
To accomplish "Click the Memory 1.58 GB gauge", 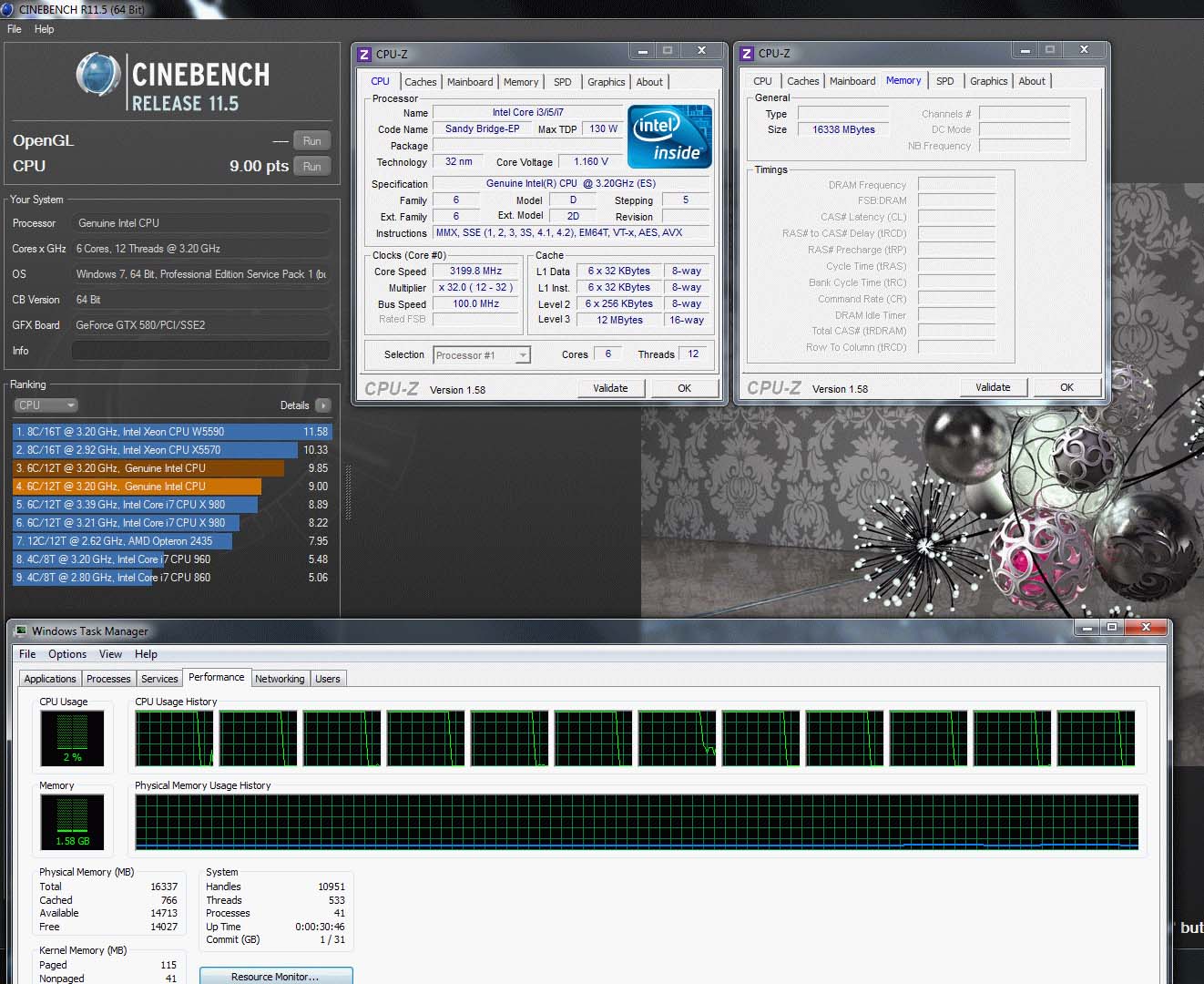I will pyautogui.click(x=72, y=821).
